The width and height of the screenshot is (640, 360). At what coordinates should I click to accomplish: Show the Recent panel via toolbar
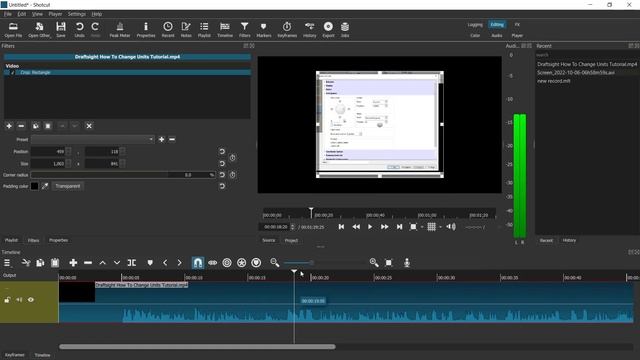(168, 30)
